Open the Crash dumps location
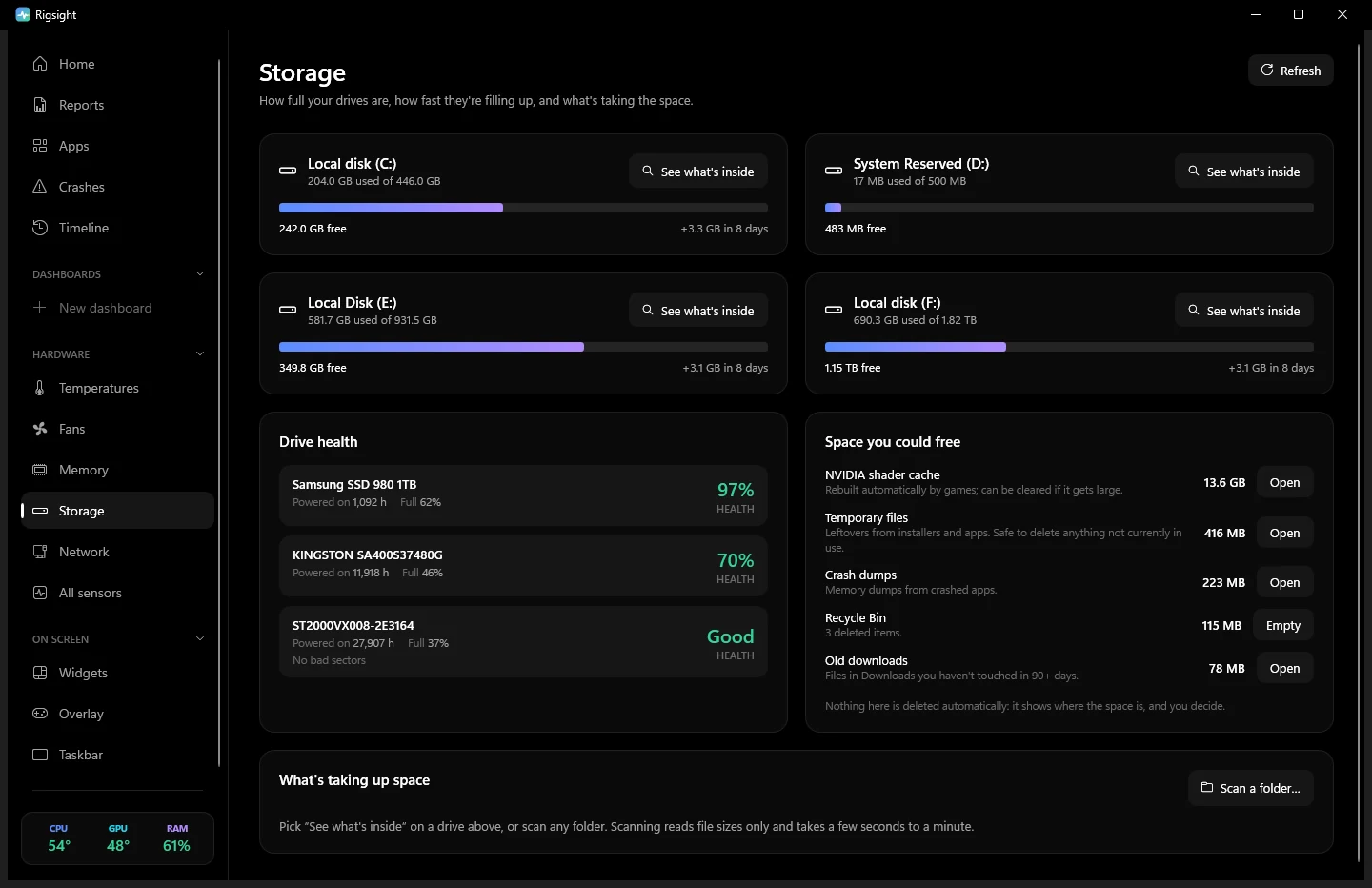 click(x=1284, y=583)
